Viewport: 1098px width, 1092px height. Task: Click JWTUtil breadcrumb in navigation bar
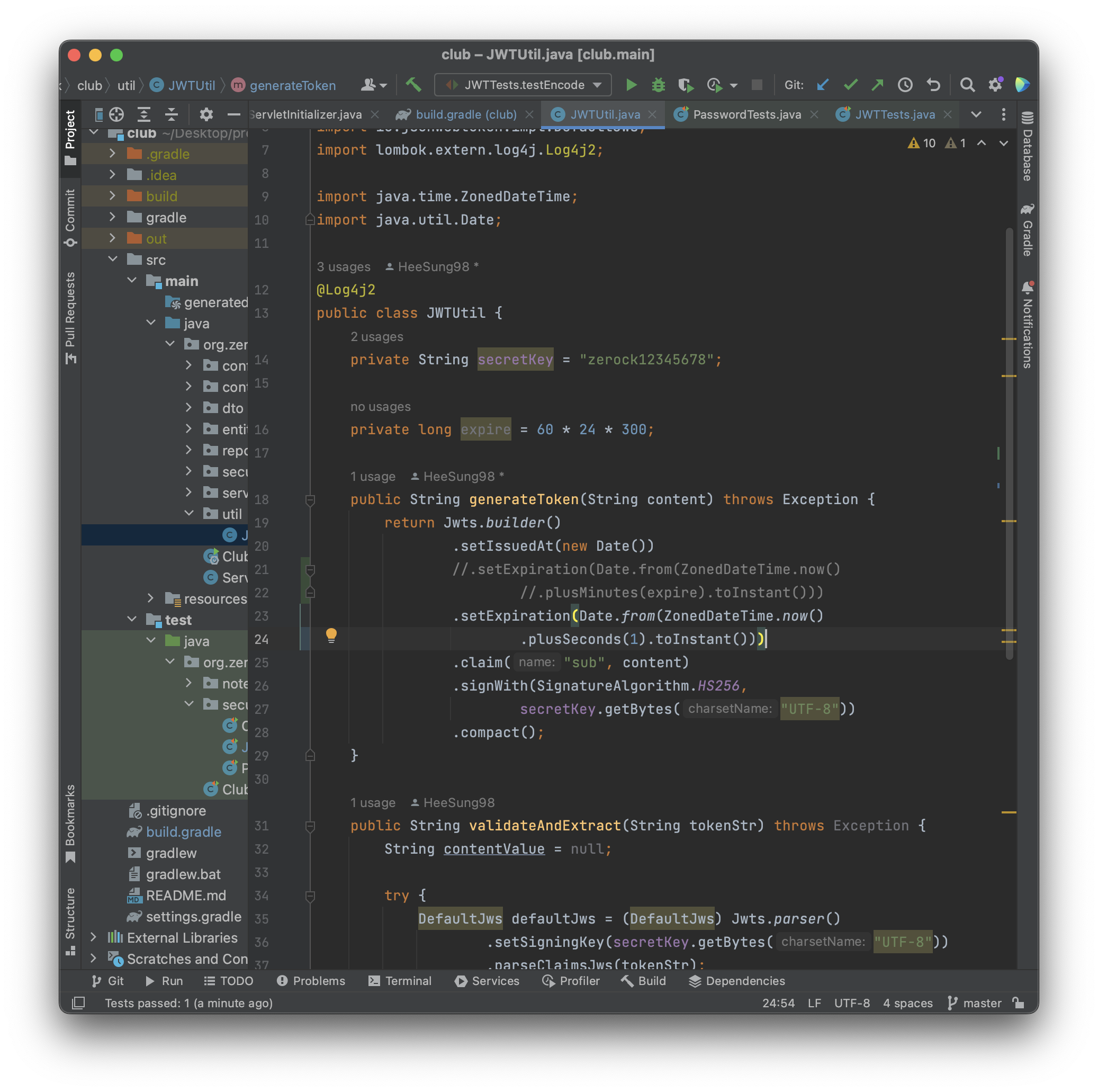(x=183, y=86)
